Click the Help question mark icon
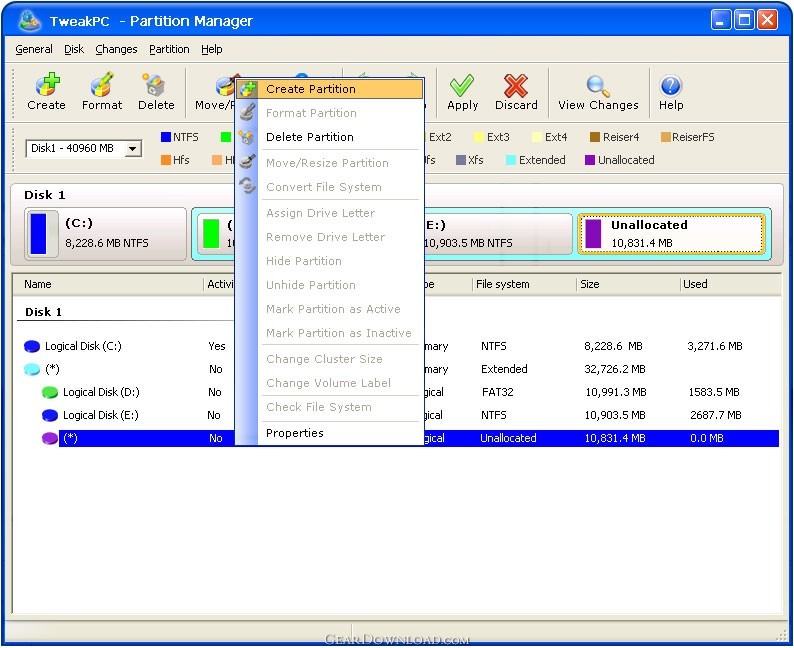The height and width of the screenshot is (648, 794). pos(670,86)
